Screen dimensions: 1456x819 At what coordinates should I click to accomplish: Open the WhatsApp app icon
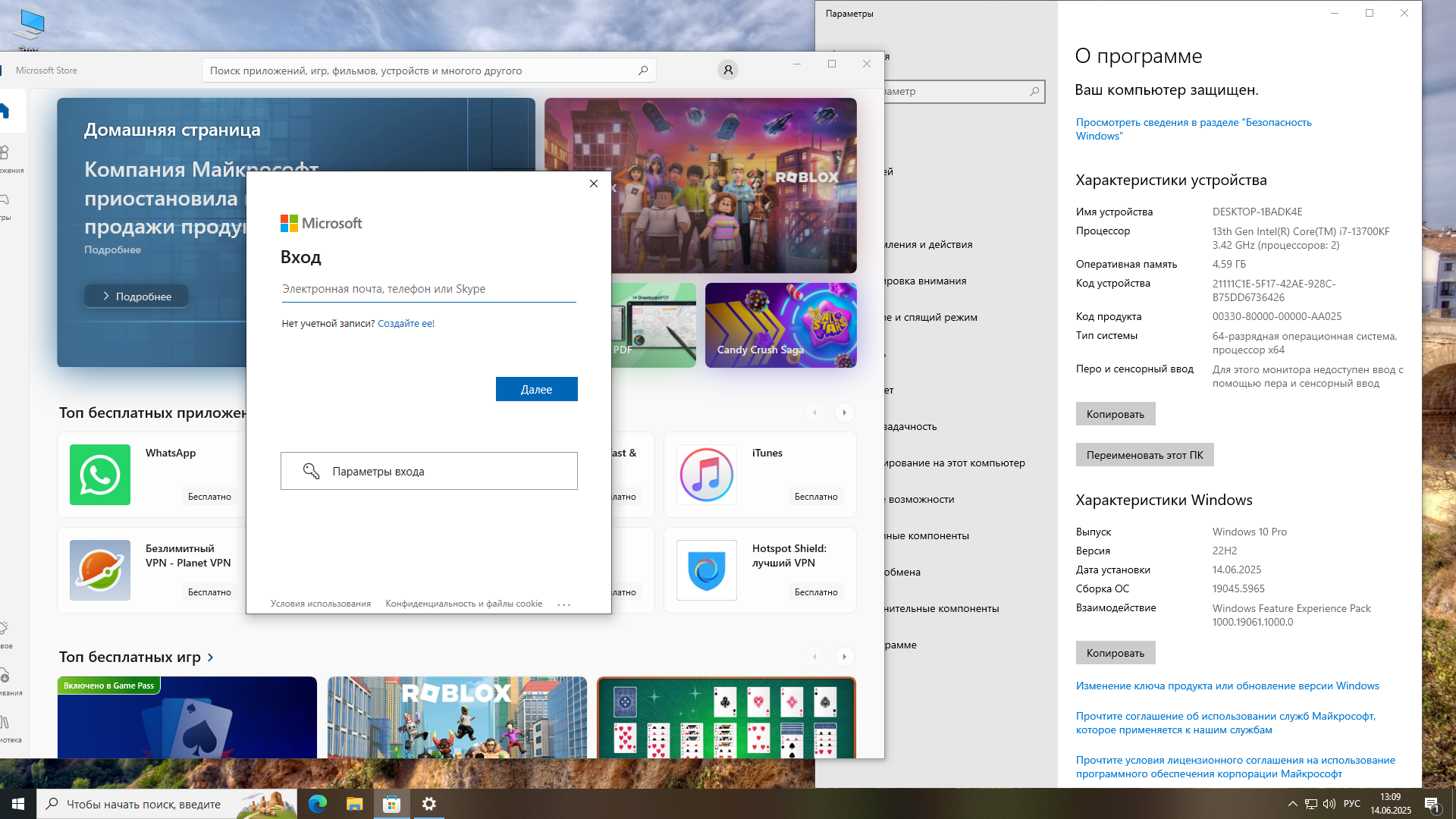pyautogui.click(x=100, y=475)
